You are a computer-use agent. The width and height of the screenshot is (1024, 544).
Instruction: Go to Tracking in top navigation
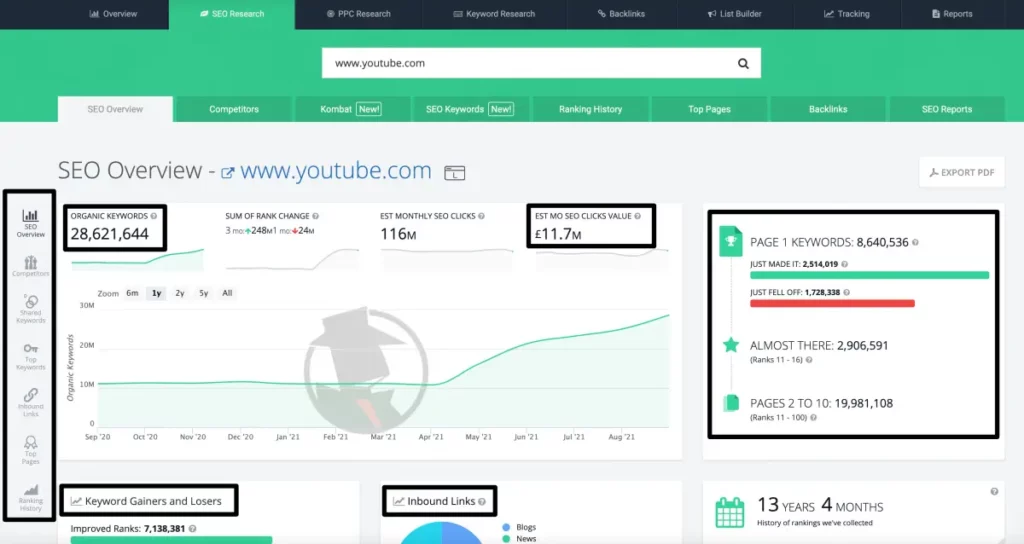coord(846,14)
